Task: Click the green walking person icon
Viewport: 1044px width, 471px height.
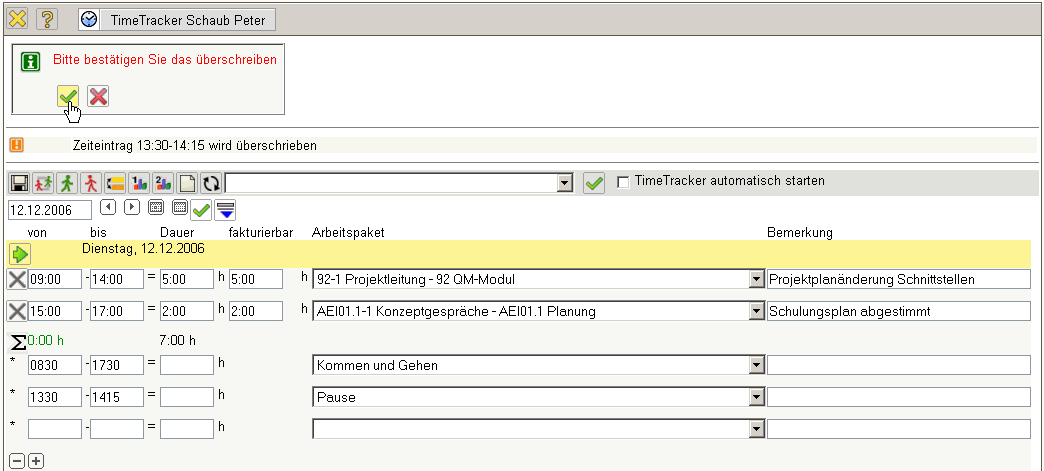Action: click(x=67, y=183)
